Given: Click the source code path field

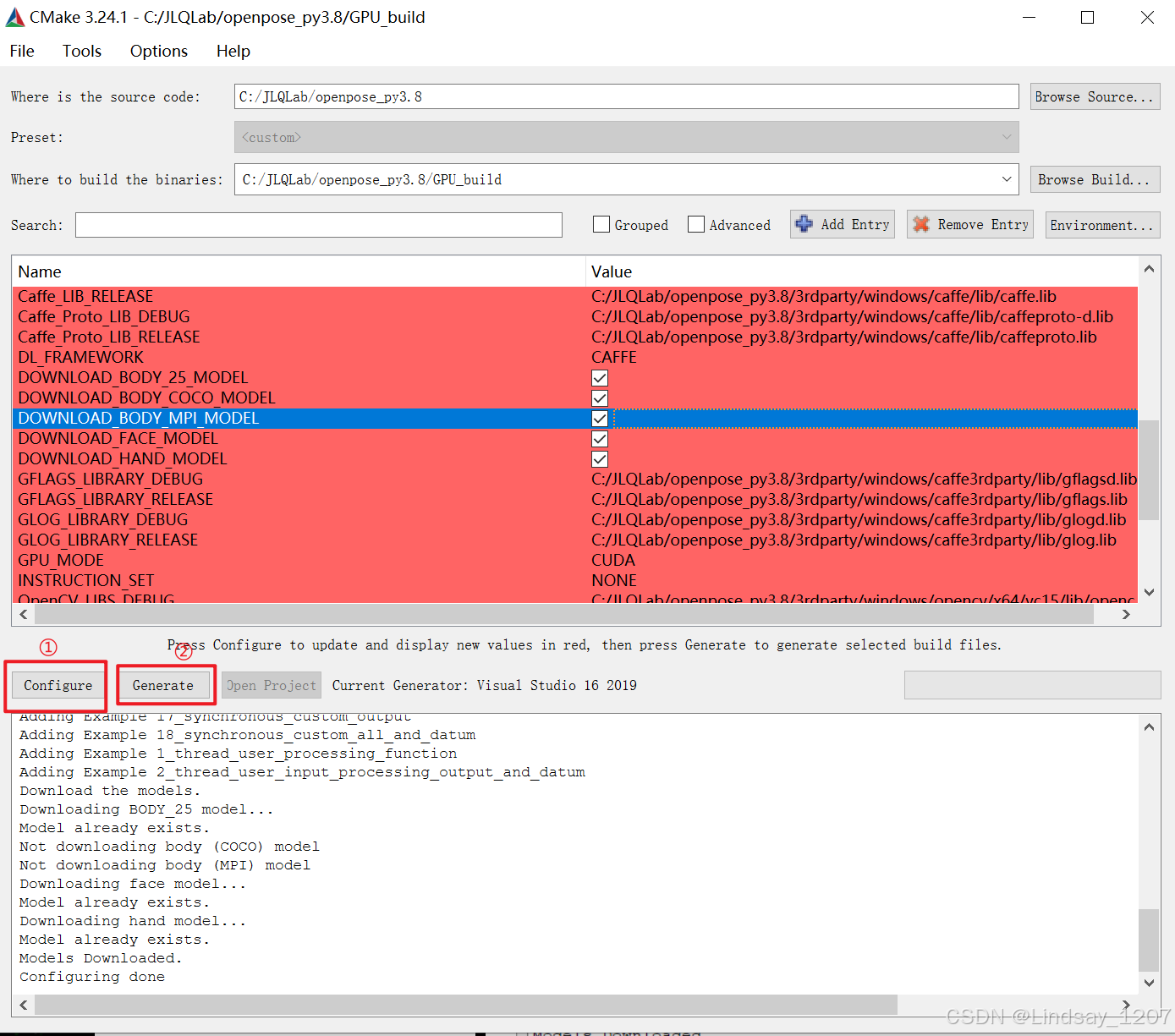Looking at the screenshot, I should click(626, 96).
